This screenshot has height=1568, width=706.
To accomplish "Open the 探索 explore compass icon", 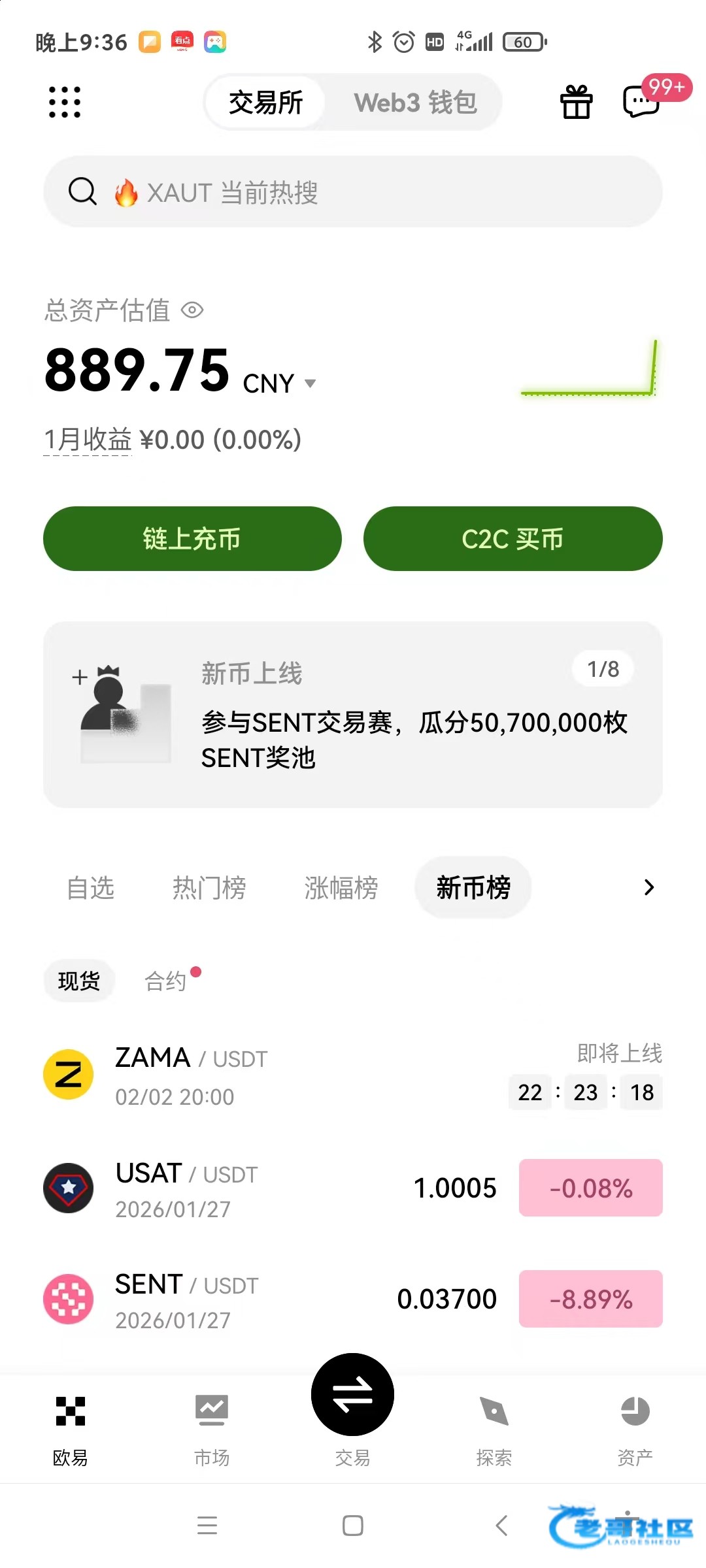I will [494, 1411].
